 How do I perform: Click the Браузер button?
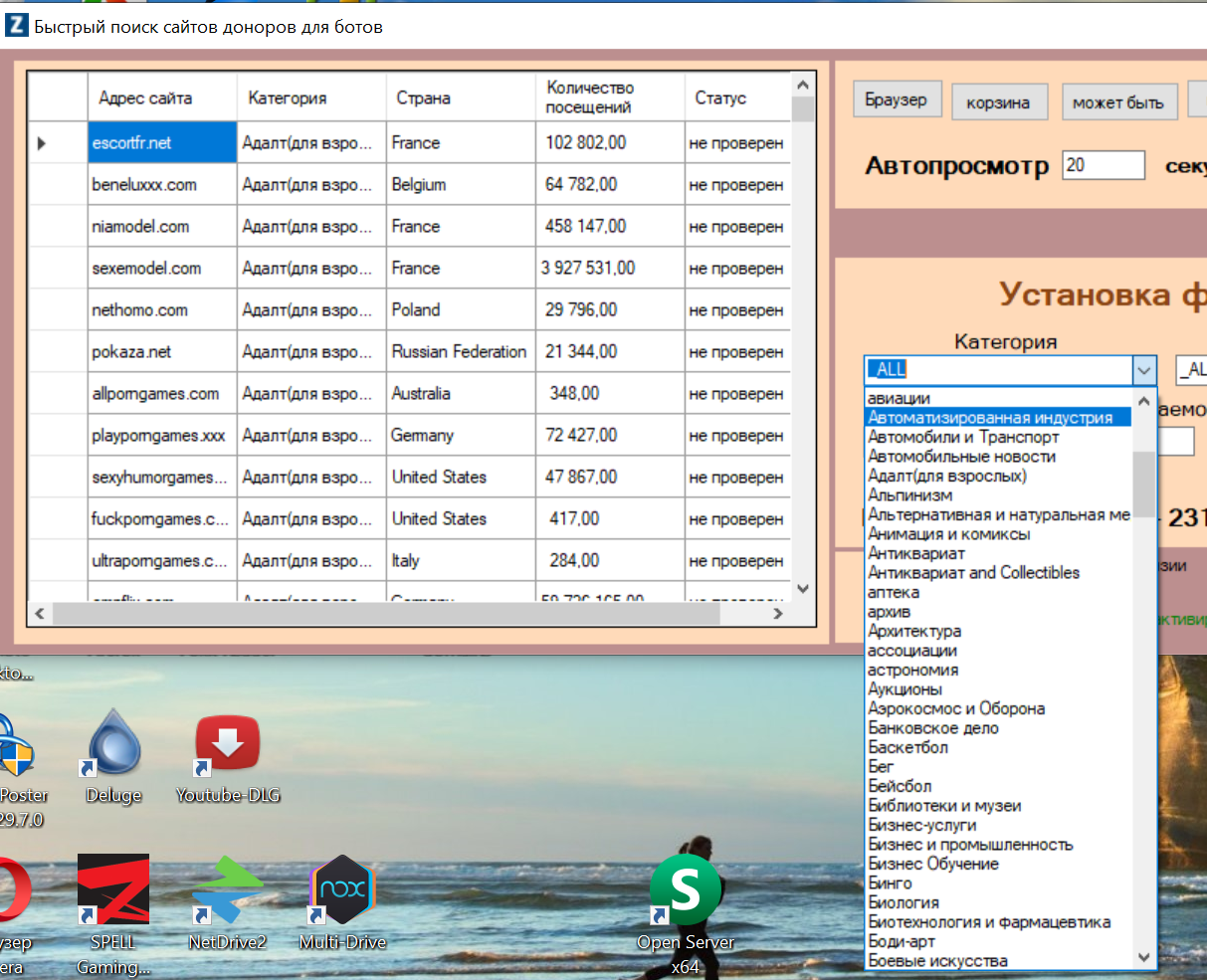click(x=896, y=100)
